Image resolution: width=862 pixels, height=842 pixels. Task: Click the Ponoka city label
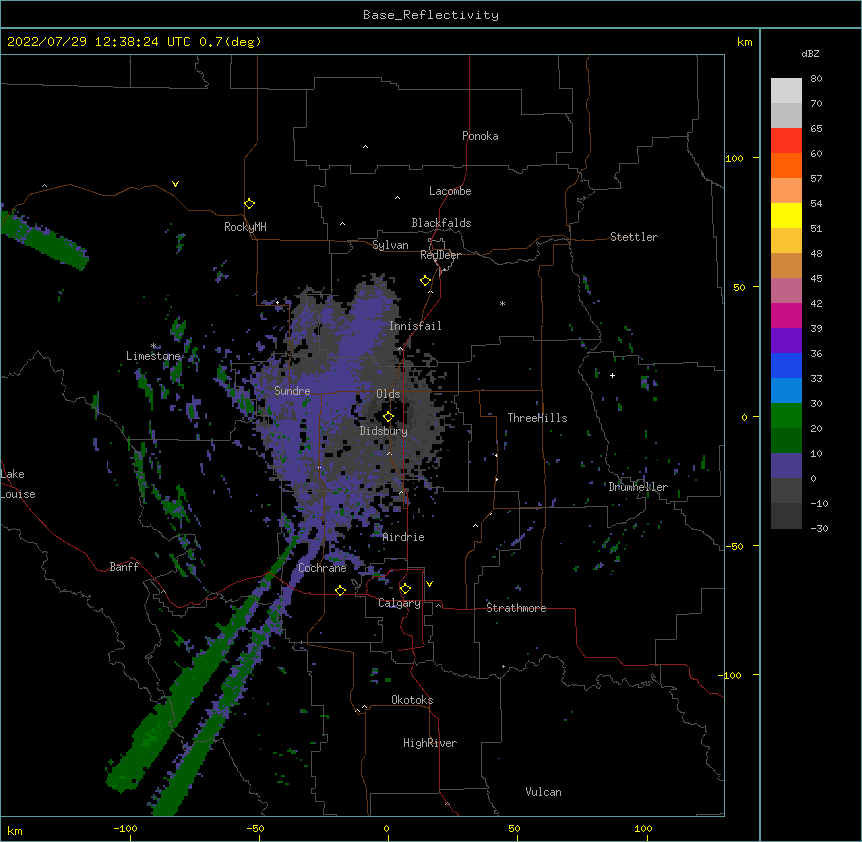(480, 136)
